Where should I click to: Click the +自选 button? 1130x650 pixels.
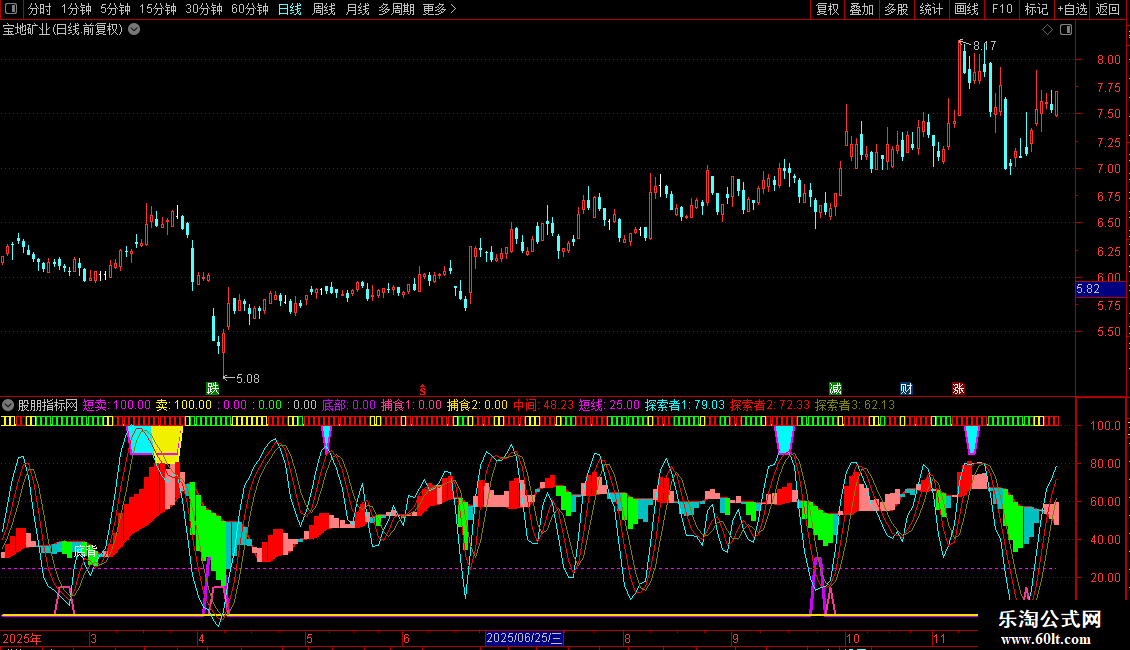(1072, 10)
